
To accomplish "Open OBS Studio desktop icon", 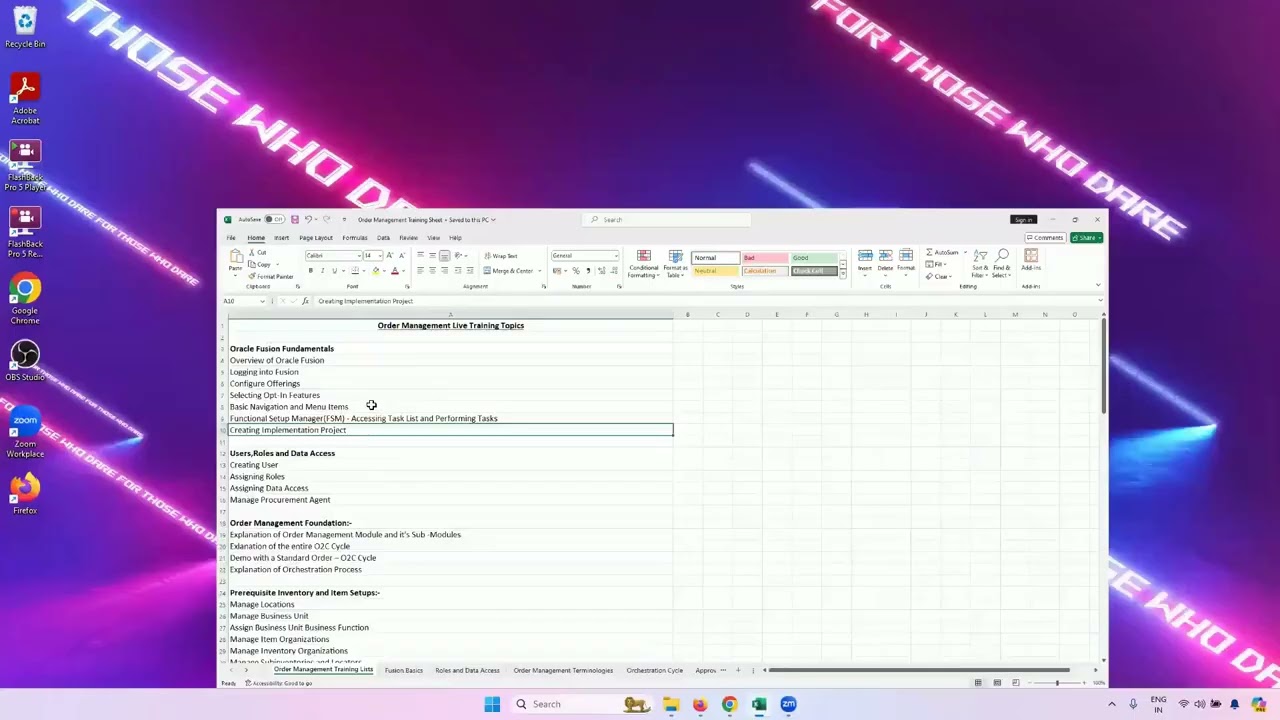I will pyautogui.click(x=25, y=361).
